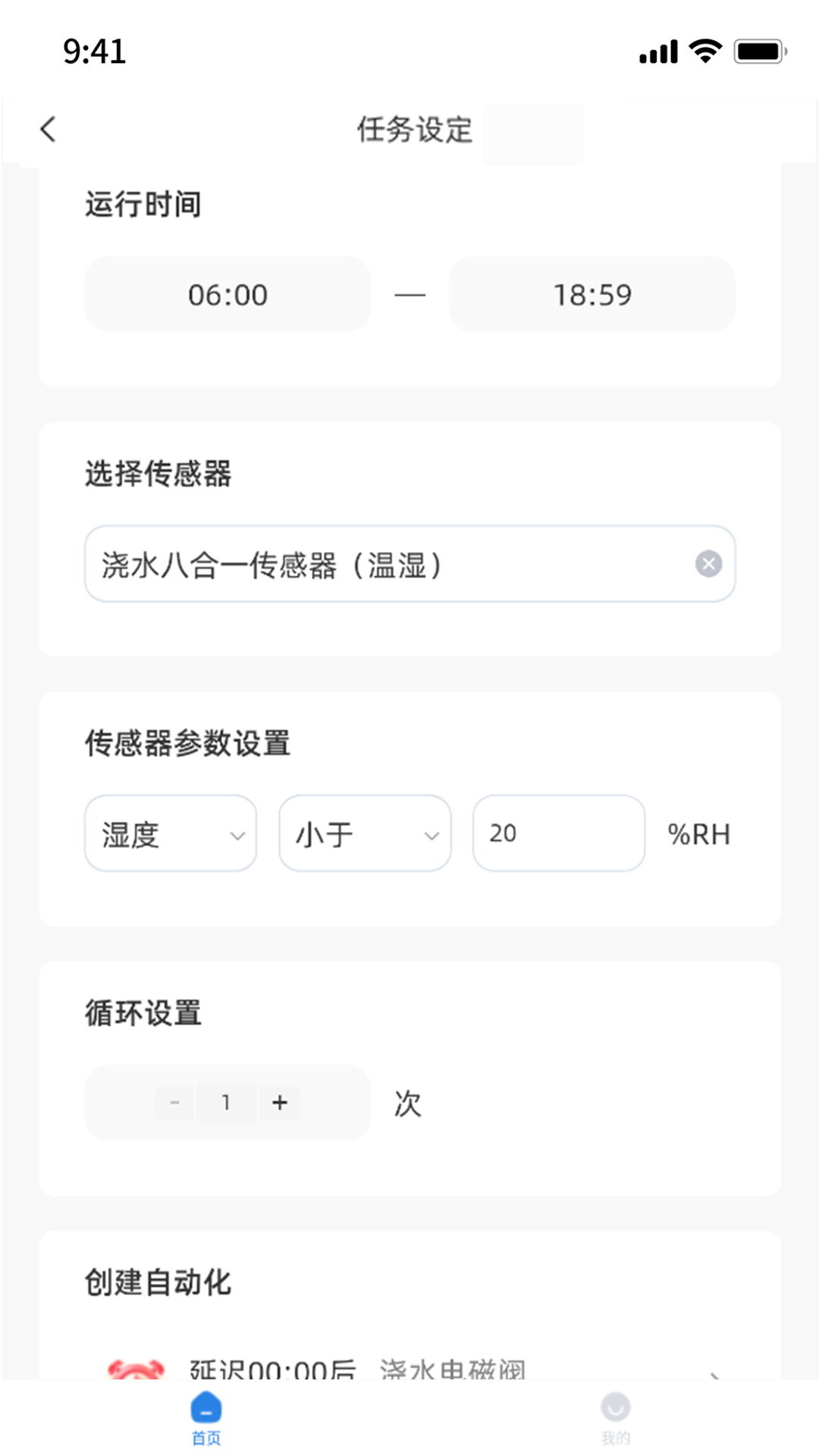819x1456 pixels.
Task: Click the cellular signal bars icon
Action: pyautogui.click(x=657, y=51)
